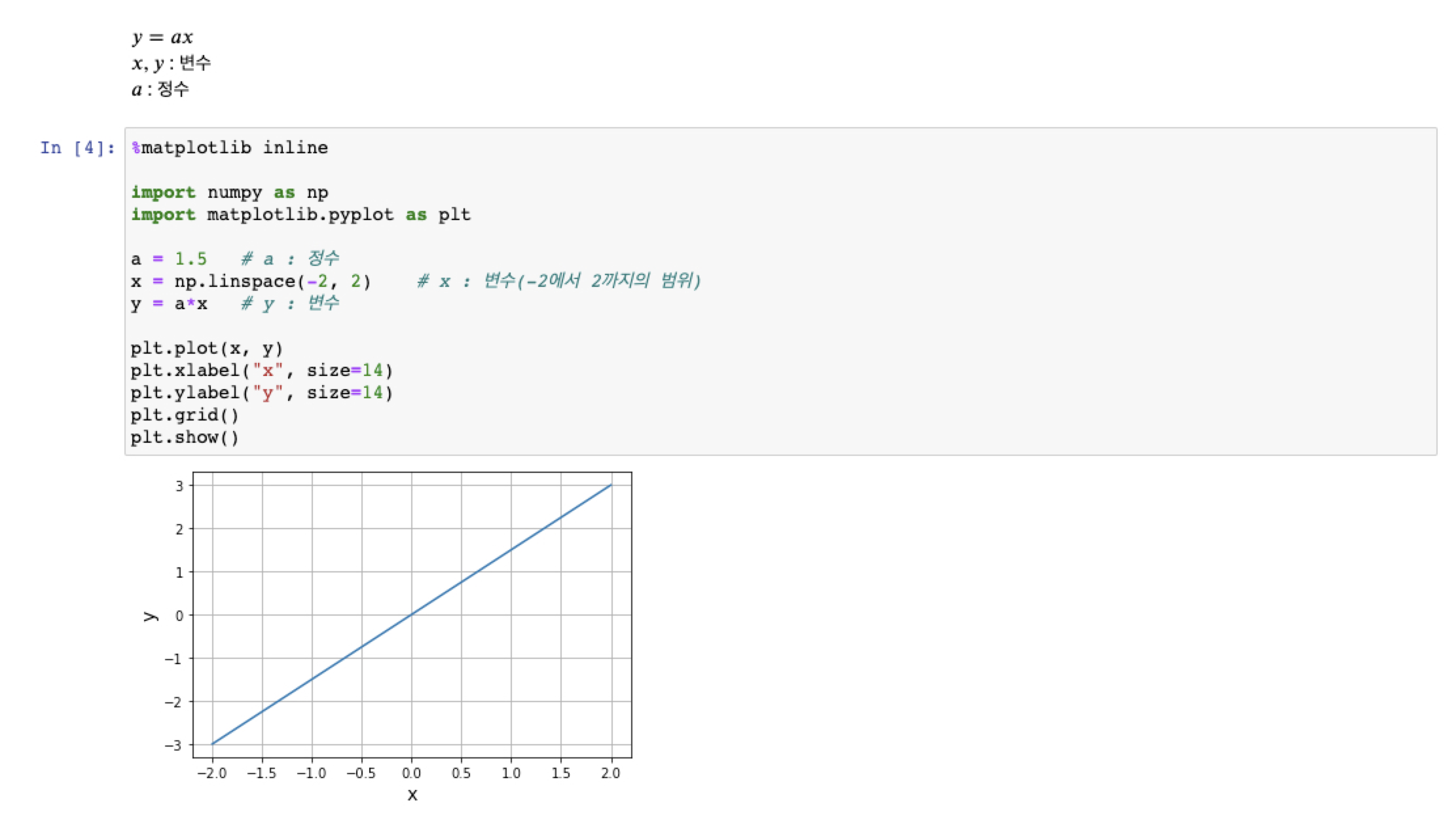Image resolution: width=1456 pixels, height=824 pixels.
Task: Click the plt.grid() line
Action: coord(185,415)
